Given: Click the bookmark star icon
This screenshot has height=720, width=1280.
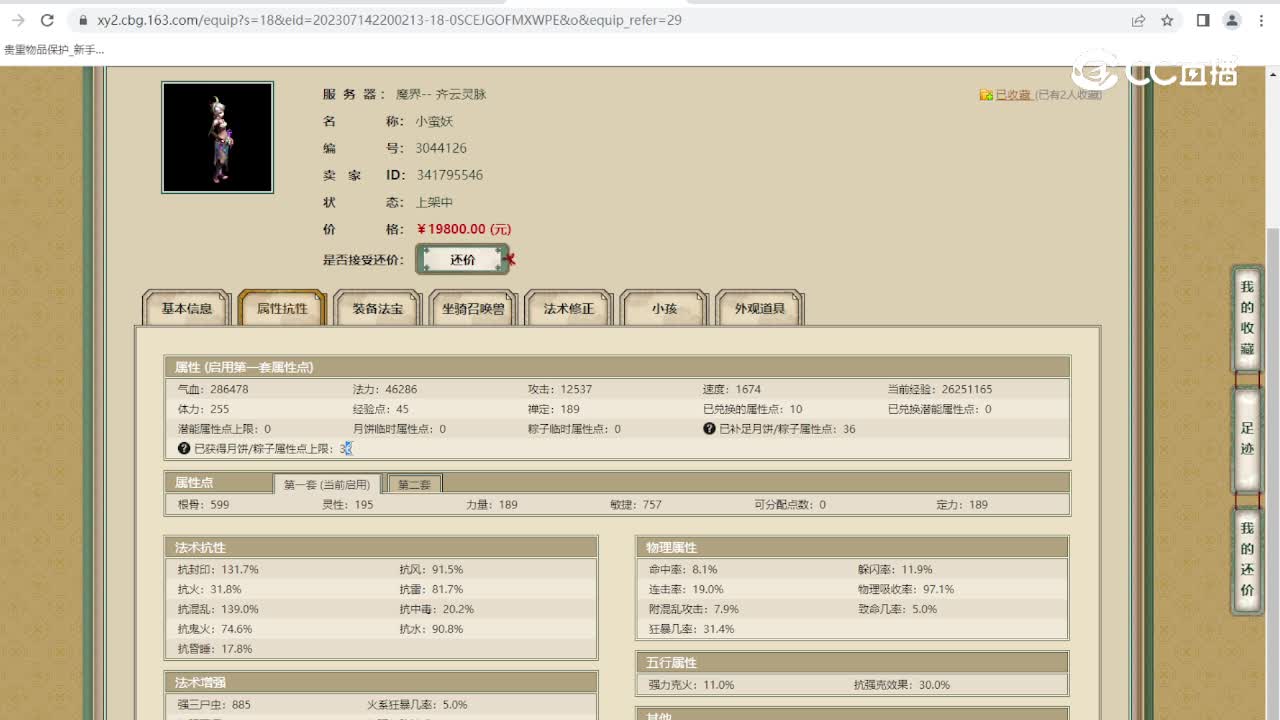Looking at the screenshot, I should click(x=1166, y=19).
